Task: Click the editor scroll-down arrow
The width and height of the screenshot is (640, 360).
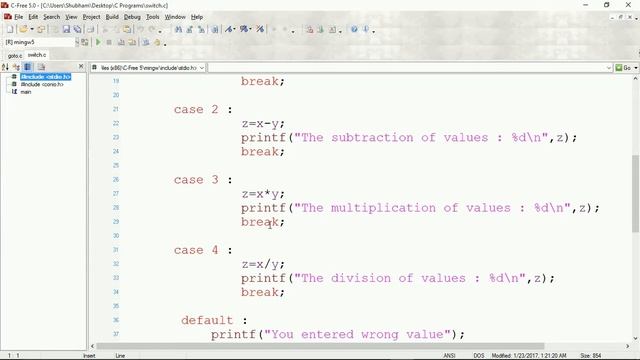Action: [x=635, y=338]
